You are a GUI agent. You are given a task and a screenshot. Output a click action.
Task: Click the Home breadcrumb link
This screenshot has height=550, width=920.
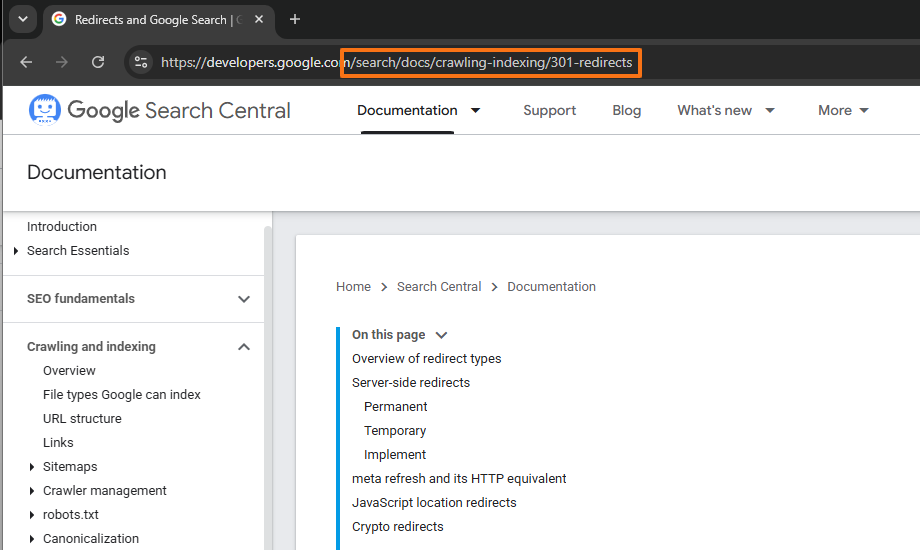(x=353, y=286)
